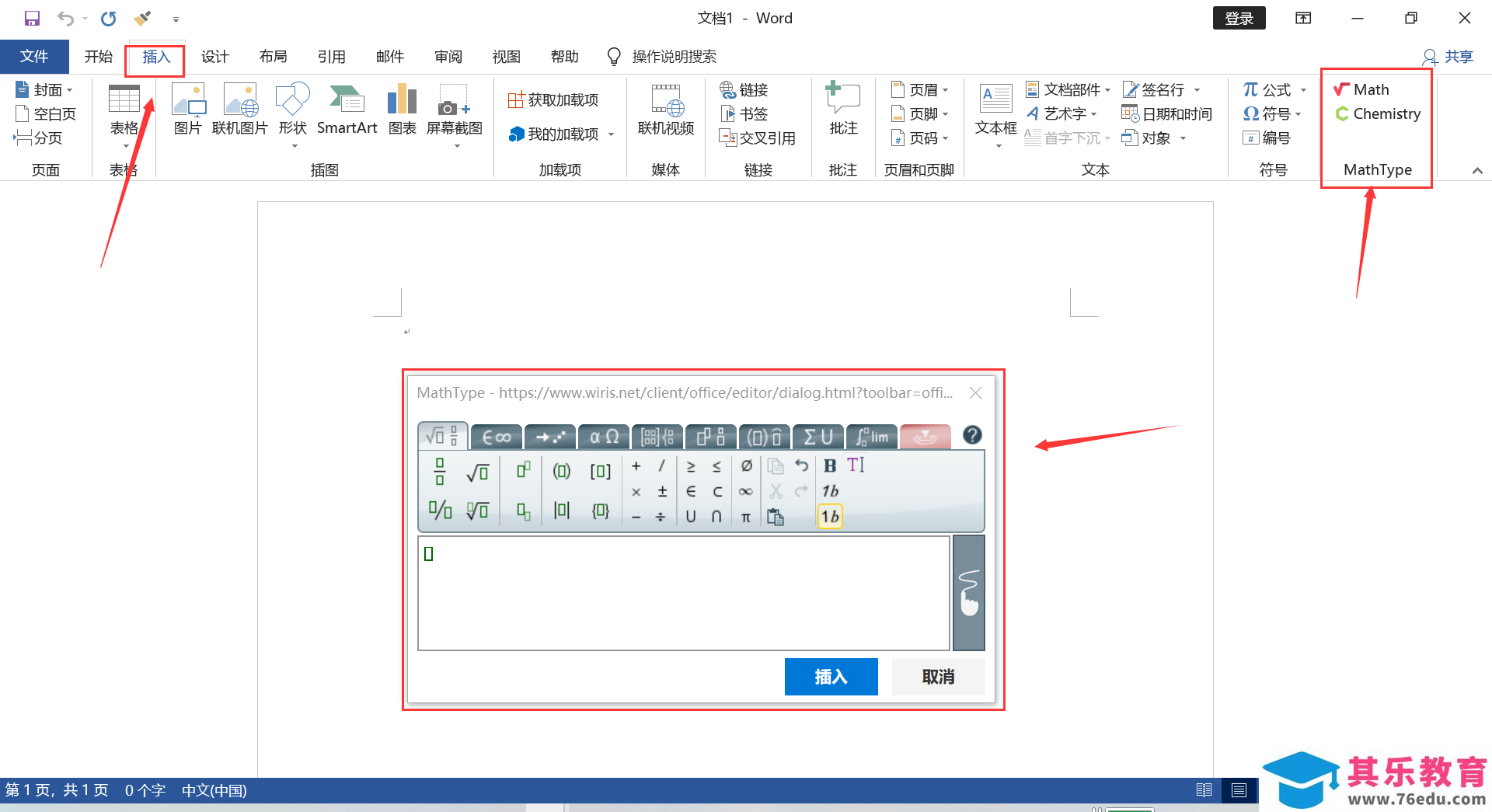Enable italic auto style 1b
Image resolution: width=1492 pixels, height=812 pixels.
click(830, 491)
